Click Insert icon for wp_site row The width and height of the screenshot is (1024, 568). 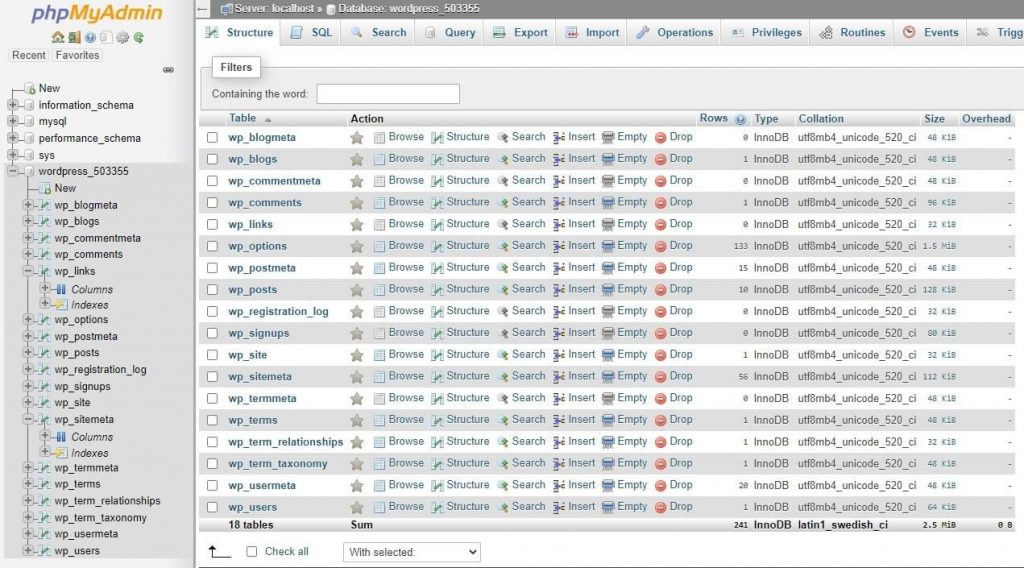(559, 355)
